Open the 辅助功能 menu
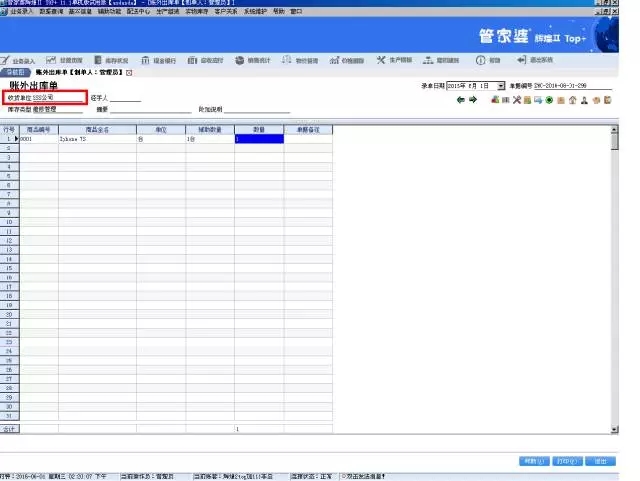Viewport: 640px width, 481px height. tap(109, 11)
